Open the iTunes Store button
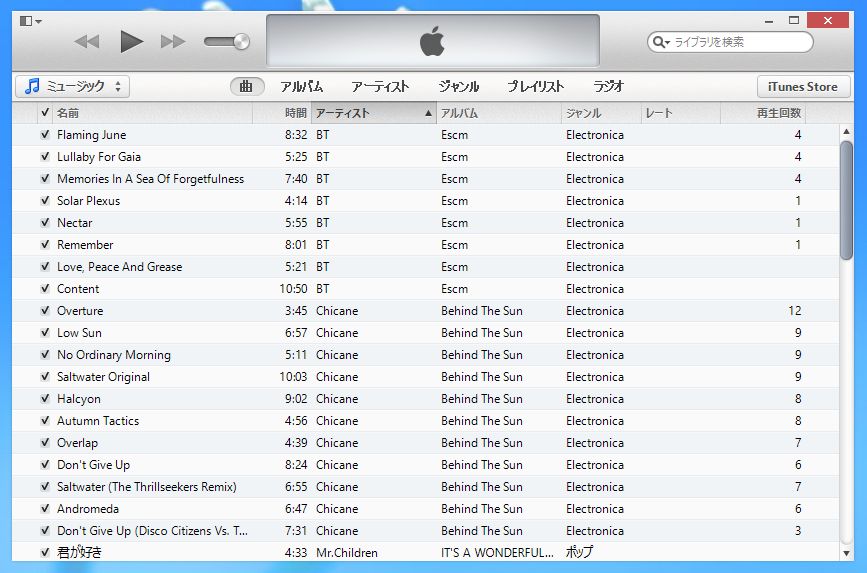Screen dimensions: 867x573 click(x=803, y=87)
